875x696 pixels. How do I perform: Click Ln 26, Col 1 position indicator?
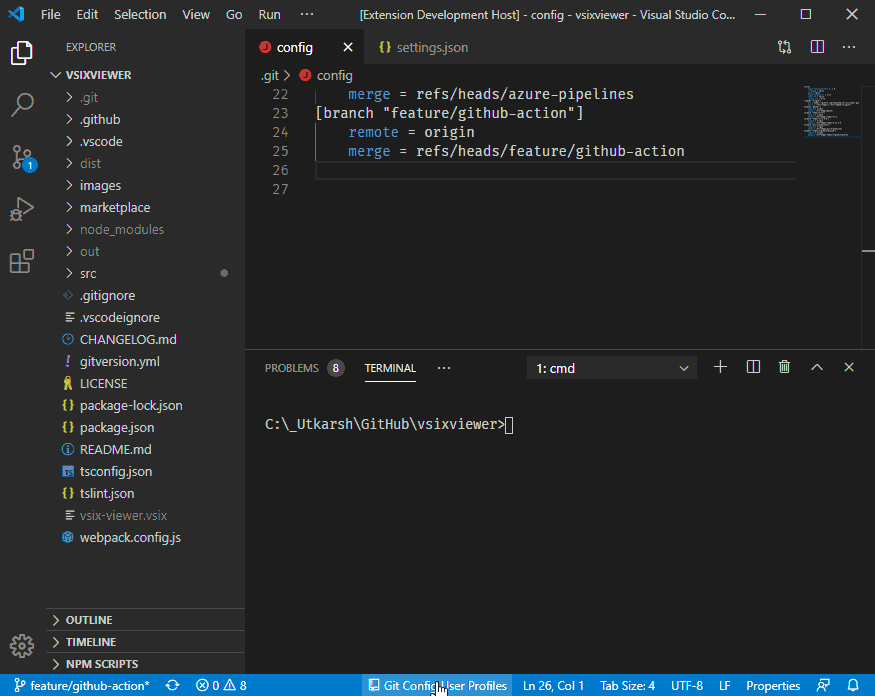point(553,685)
